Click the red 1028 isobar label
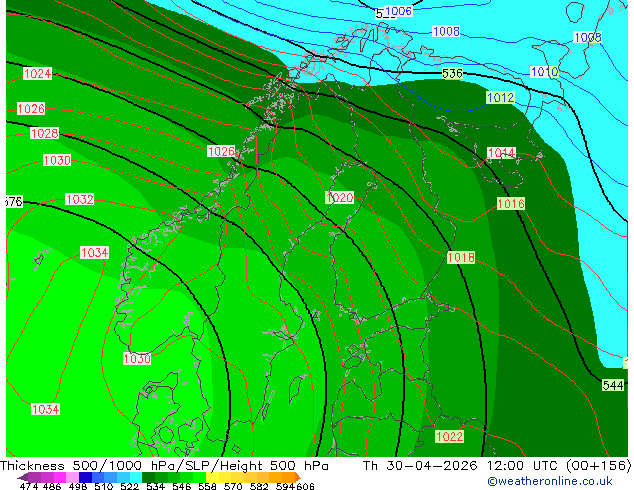Screen dimensions: 634x490 [44, 133]
